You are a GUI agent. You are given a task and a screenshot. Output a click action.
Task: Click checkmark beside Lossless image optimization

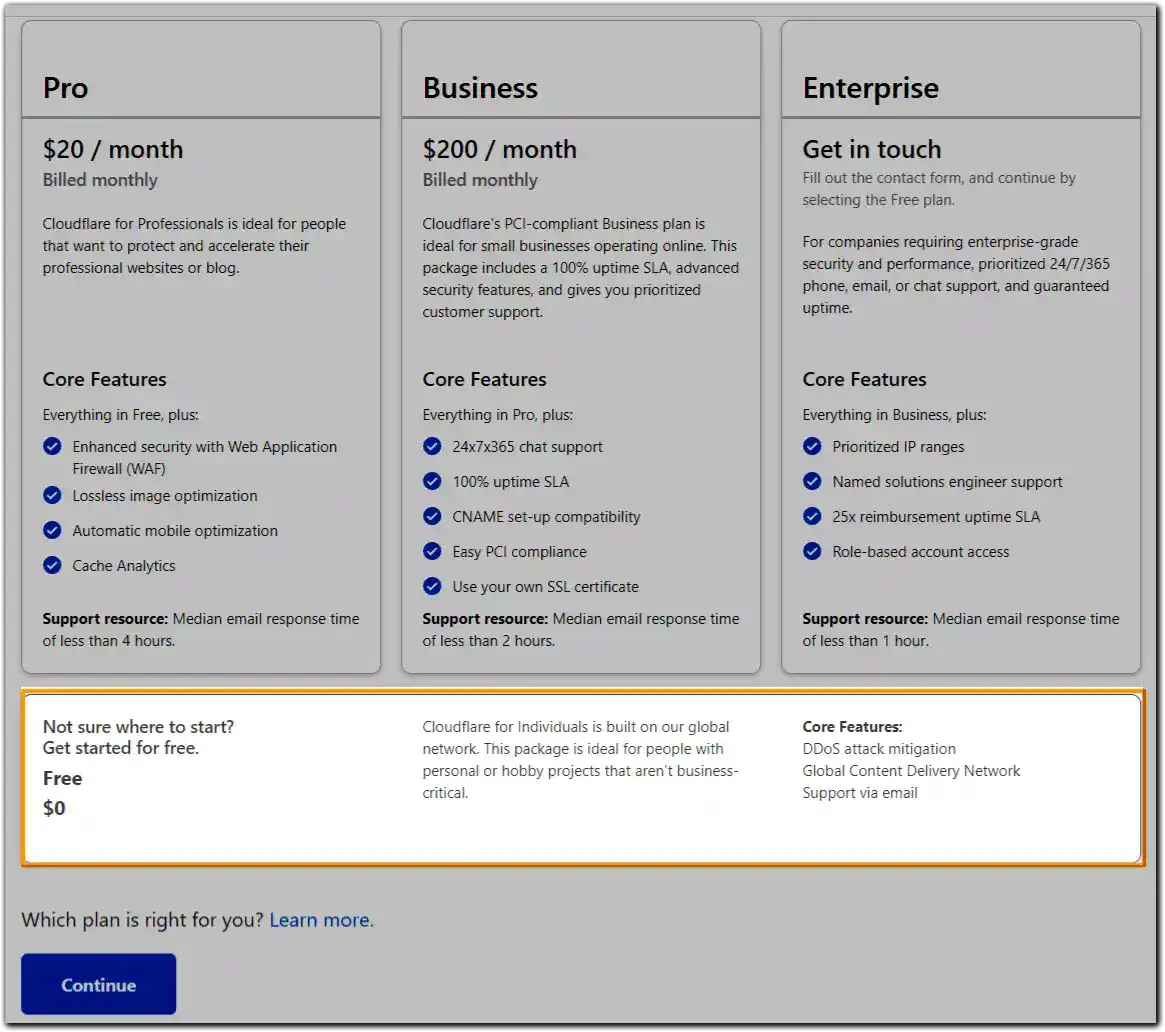(x=52, y=495)
